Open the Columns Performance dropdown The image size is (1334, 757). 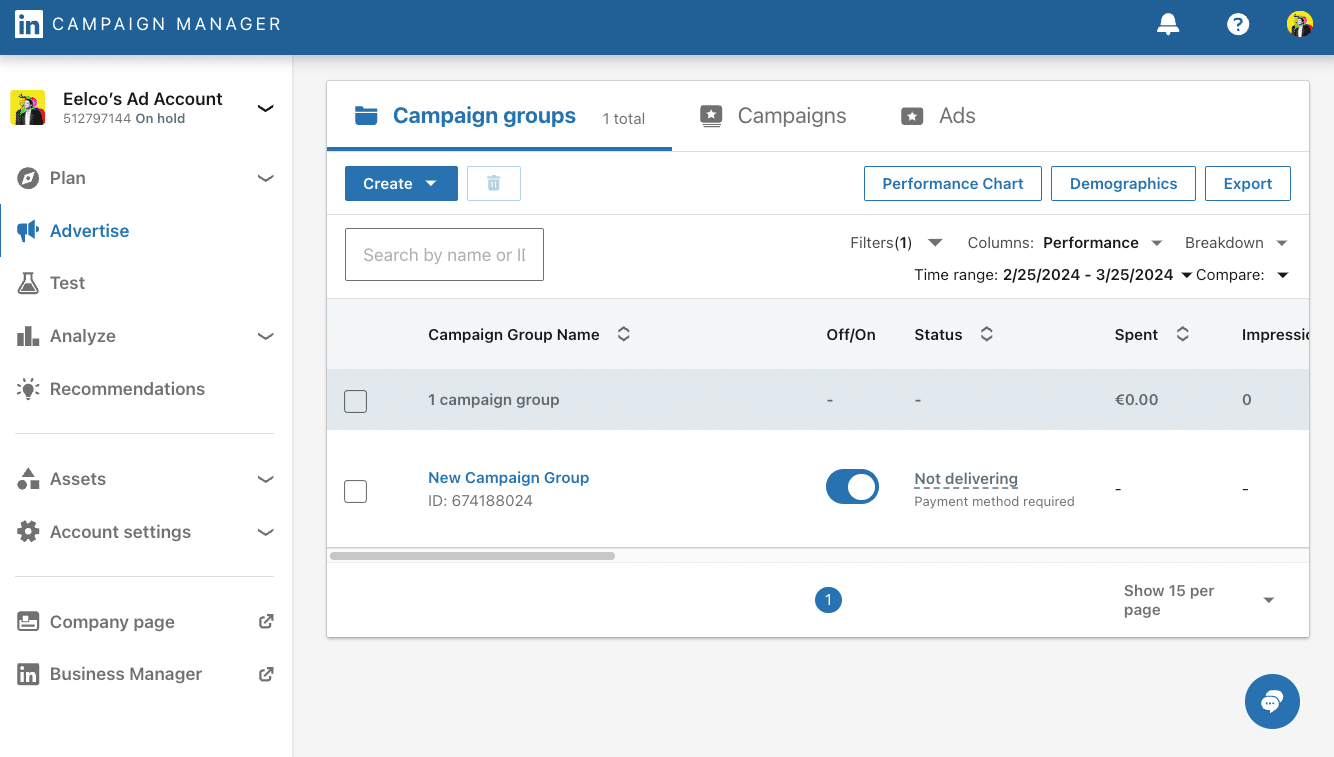(x=1065, y=243)
